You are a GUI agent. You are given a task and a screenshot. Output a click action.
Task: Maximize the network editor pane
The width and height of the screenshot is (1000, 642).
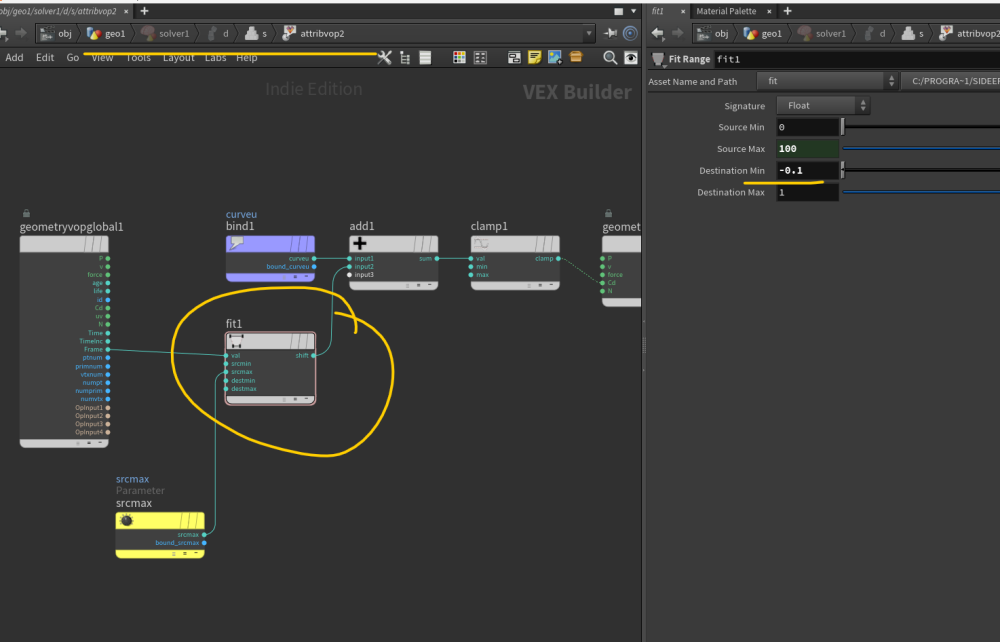coord(619,11)
